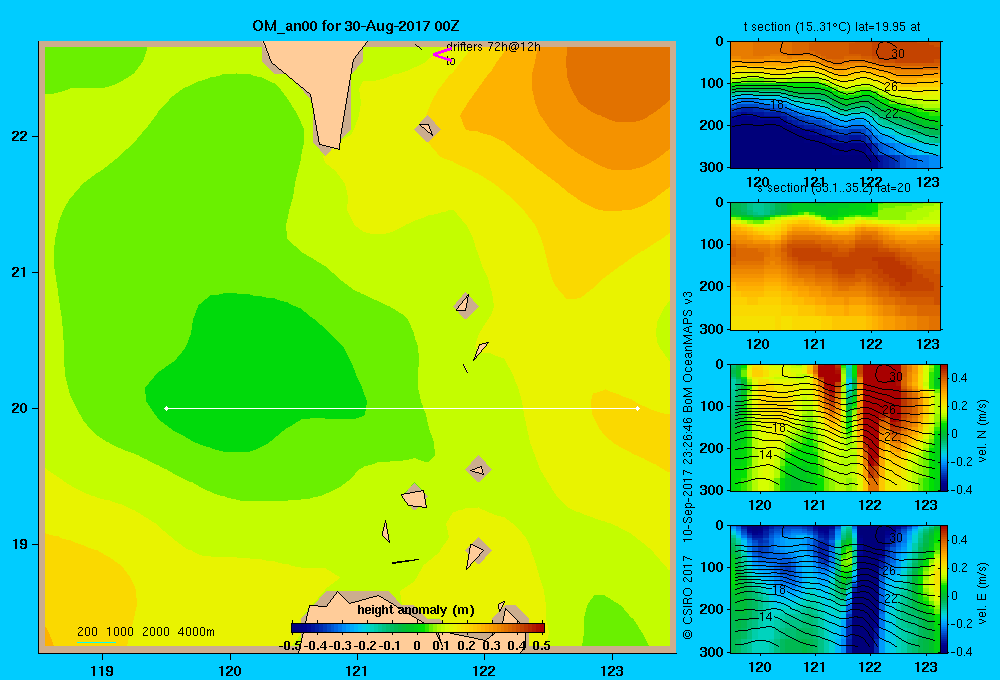1000x680 pixels.
Task: Click the small island east of Taiwan near 22°N
Action: (x=427, y=129)
